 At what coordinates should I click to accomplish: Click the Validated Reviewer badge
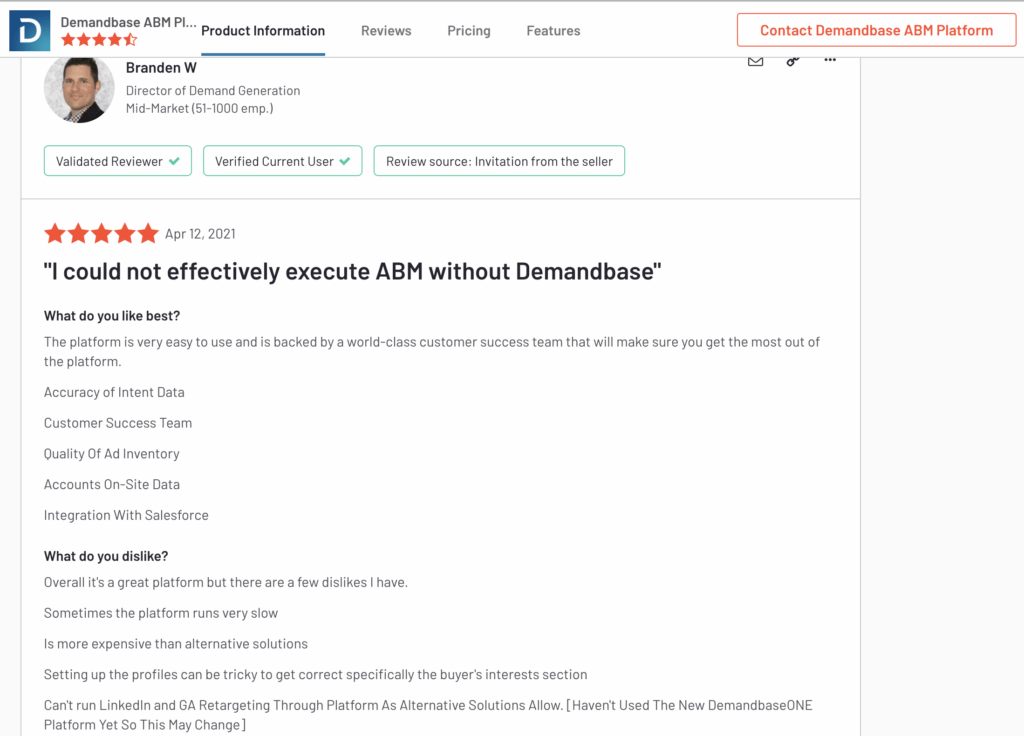click(118, 161)
